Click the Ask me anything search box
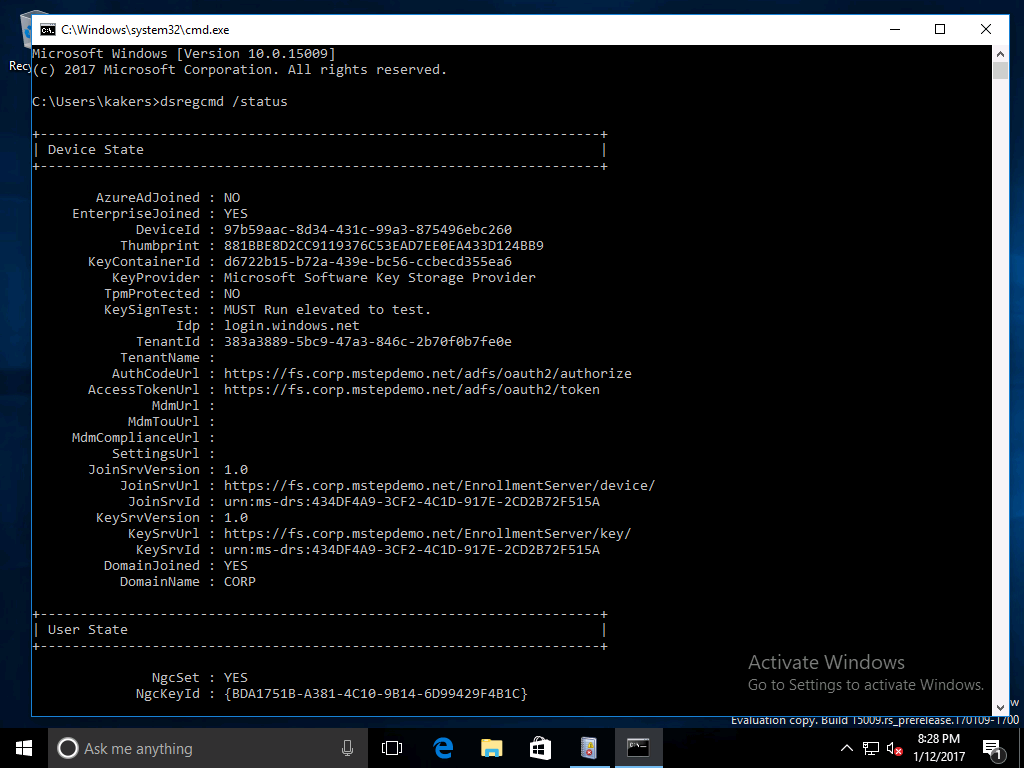The height and width of the screenshot is (768, 1025). tap(200, 748)
